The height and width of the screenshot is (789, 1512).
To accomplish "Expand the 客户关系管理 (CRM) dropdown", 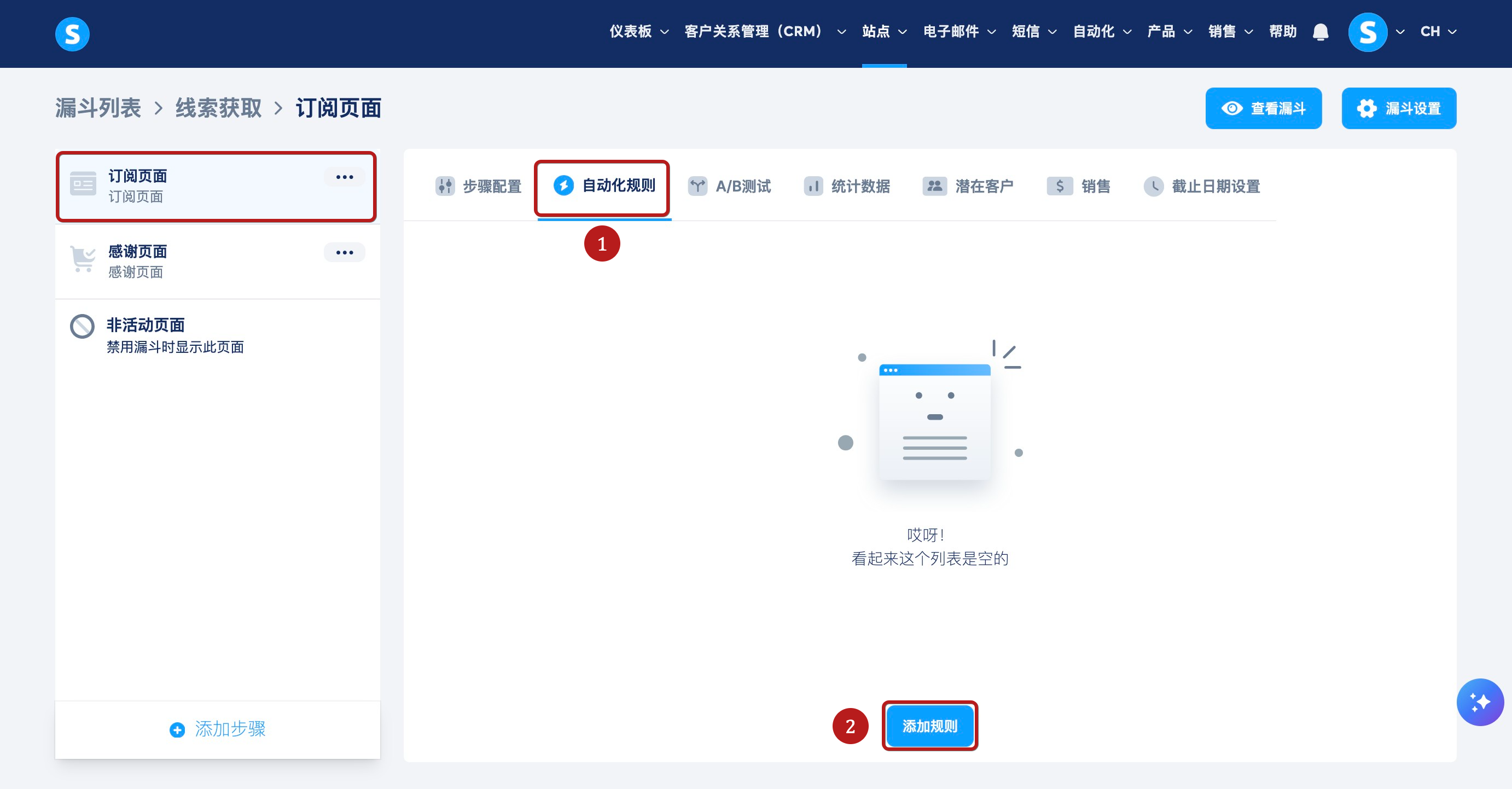I will click(764, 32).
